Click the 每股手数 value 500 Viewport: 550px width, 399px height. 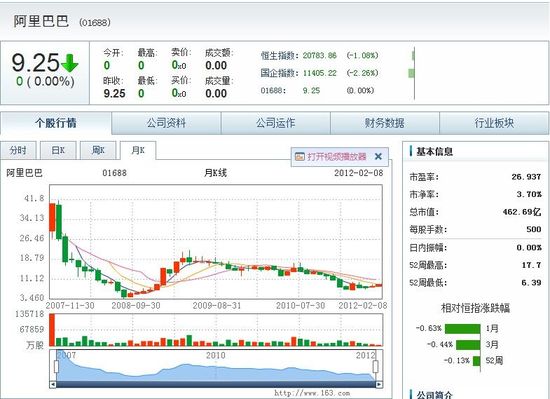(534, 229)
